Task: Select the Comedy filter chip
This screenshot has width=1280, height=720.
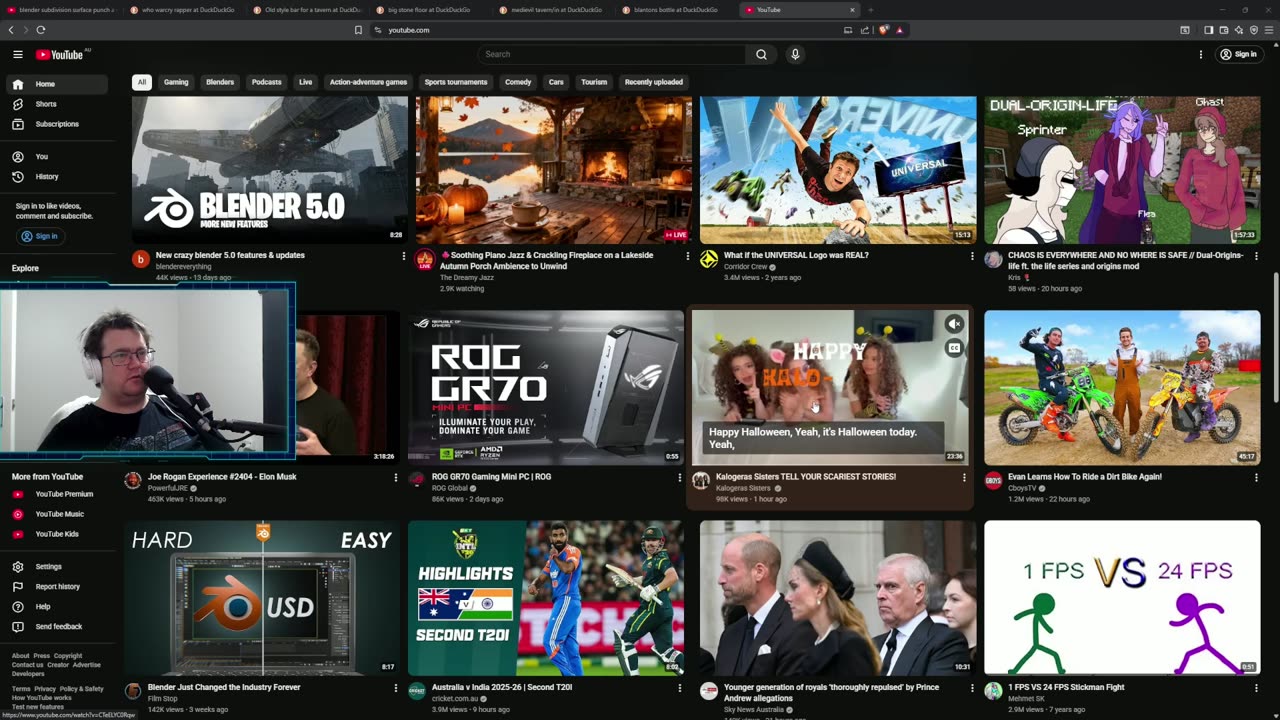Action: pyautogui.click(x=518, y=82)
